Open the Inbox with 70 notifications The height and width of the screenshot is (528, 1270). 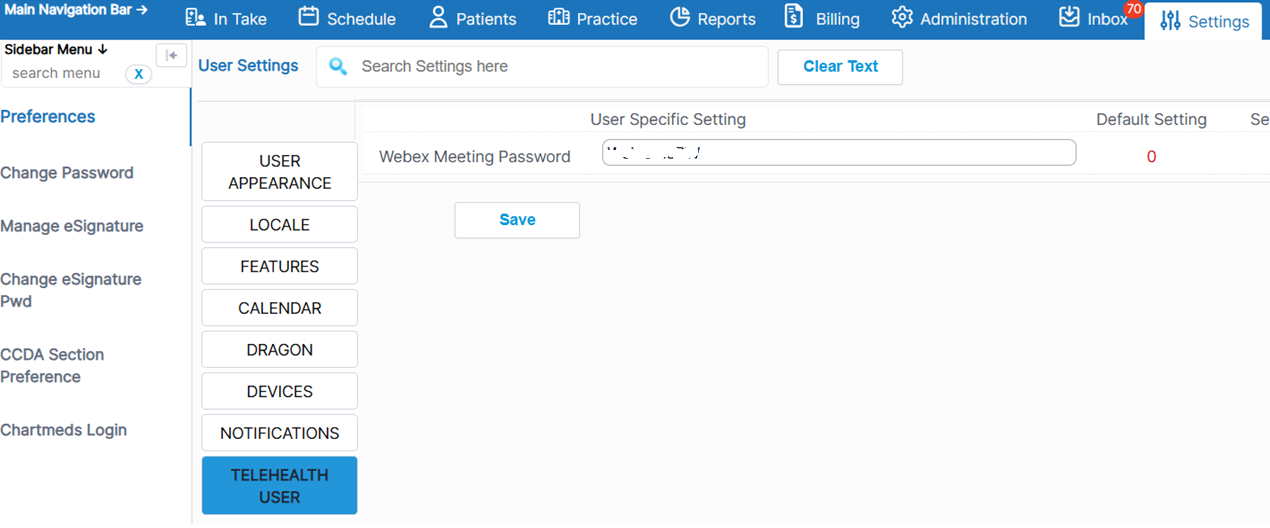click(x=1070, y=18)
